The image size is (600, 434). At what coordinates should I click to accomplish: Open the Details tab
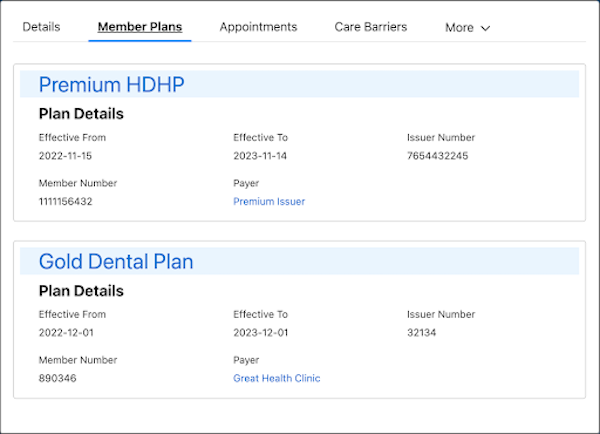click(x=41, y=27)
